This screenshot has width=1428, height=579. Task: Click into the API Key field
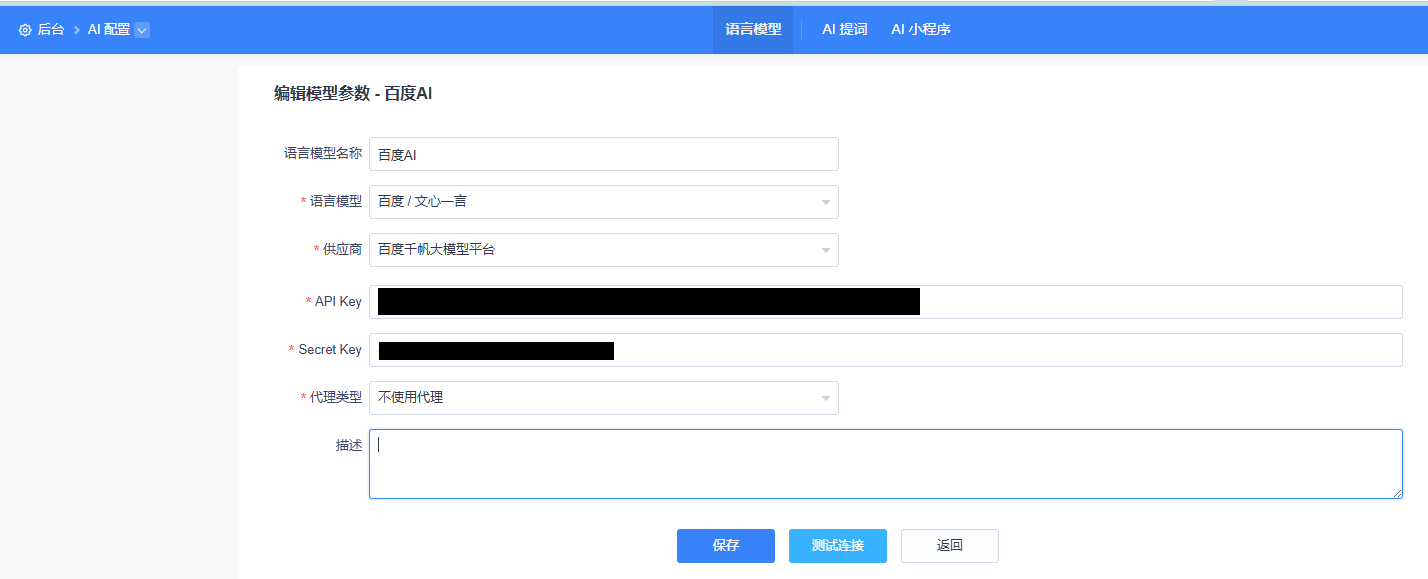(x=886, y=302)
